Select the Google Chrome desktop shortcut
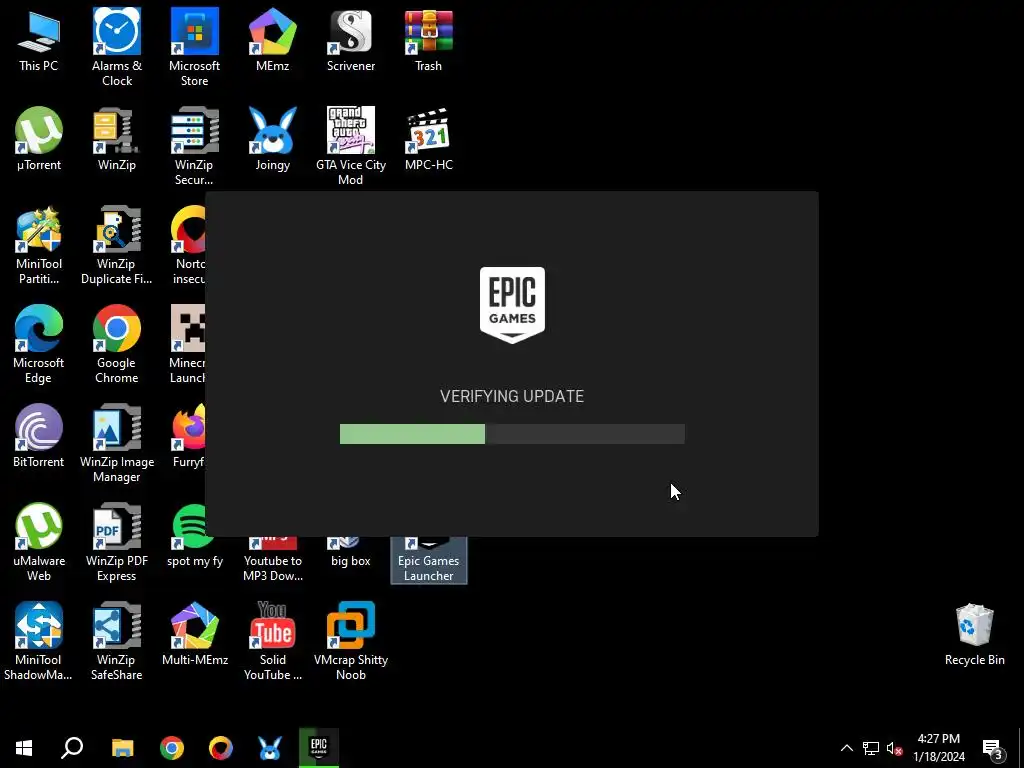The image size is (1024, 768). 117,345
